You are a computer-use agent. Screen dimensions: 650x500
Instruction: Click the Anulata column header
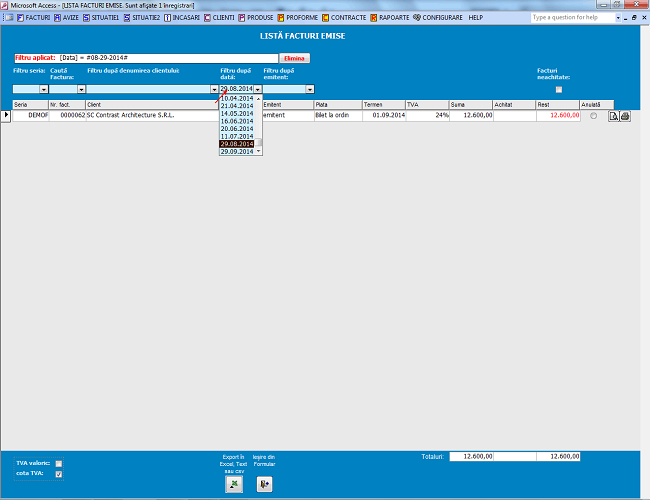point(597,105)
